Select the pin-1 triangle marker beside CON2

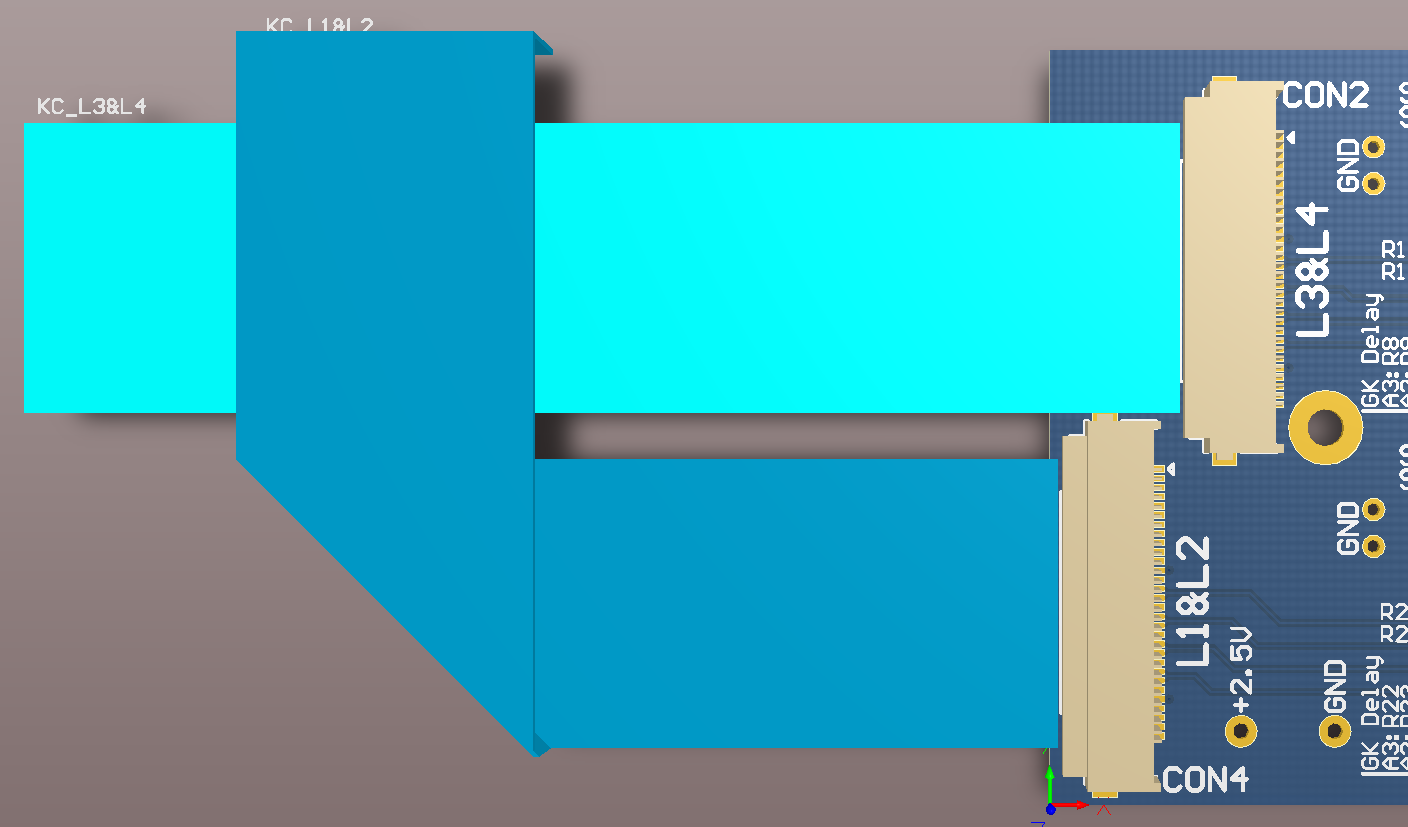(x=1290, y=137)
